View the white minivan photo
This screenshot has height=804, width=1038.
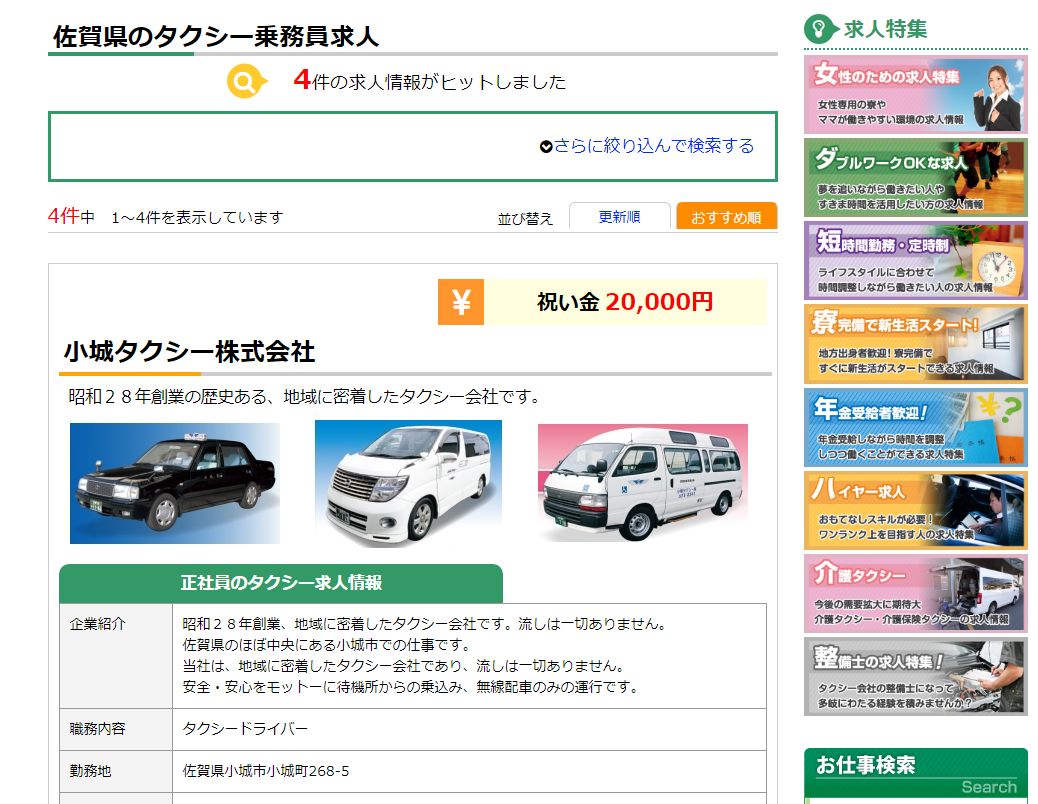(x=408, y=483)
